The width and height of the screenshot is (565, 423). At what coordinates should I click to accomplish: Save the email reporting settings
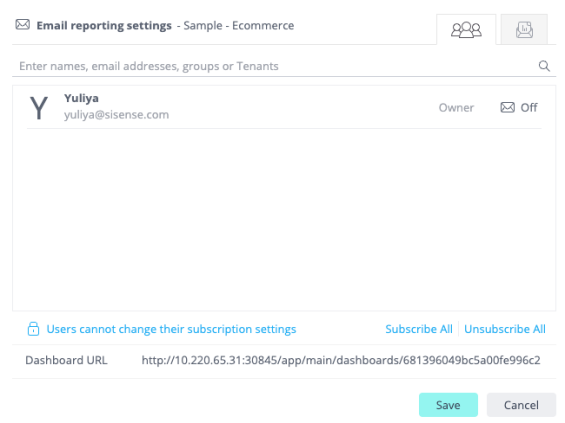click(x=448, y=405)
